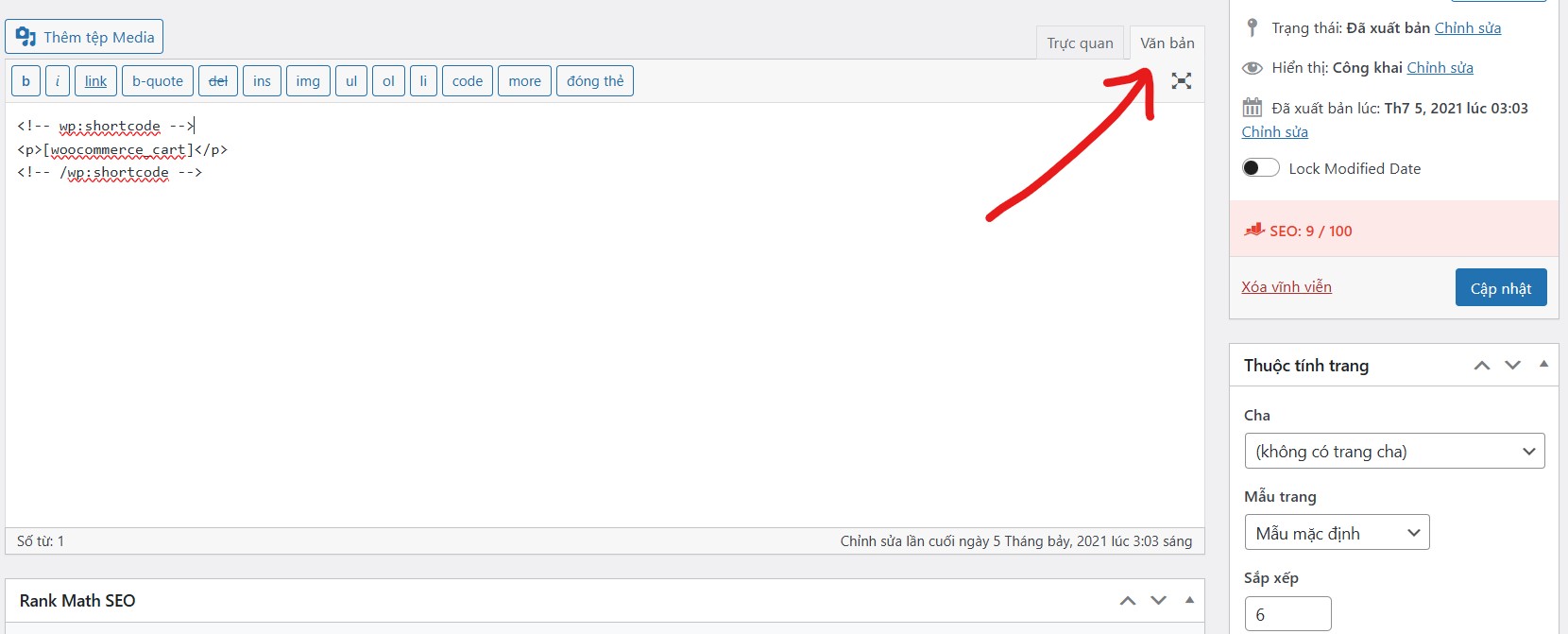This screenshot has height=634, width=1568.
Task: Insert code tag
Action: 468,81
